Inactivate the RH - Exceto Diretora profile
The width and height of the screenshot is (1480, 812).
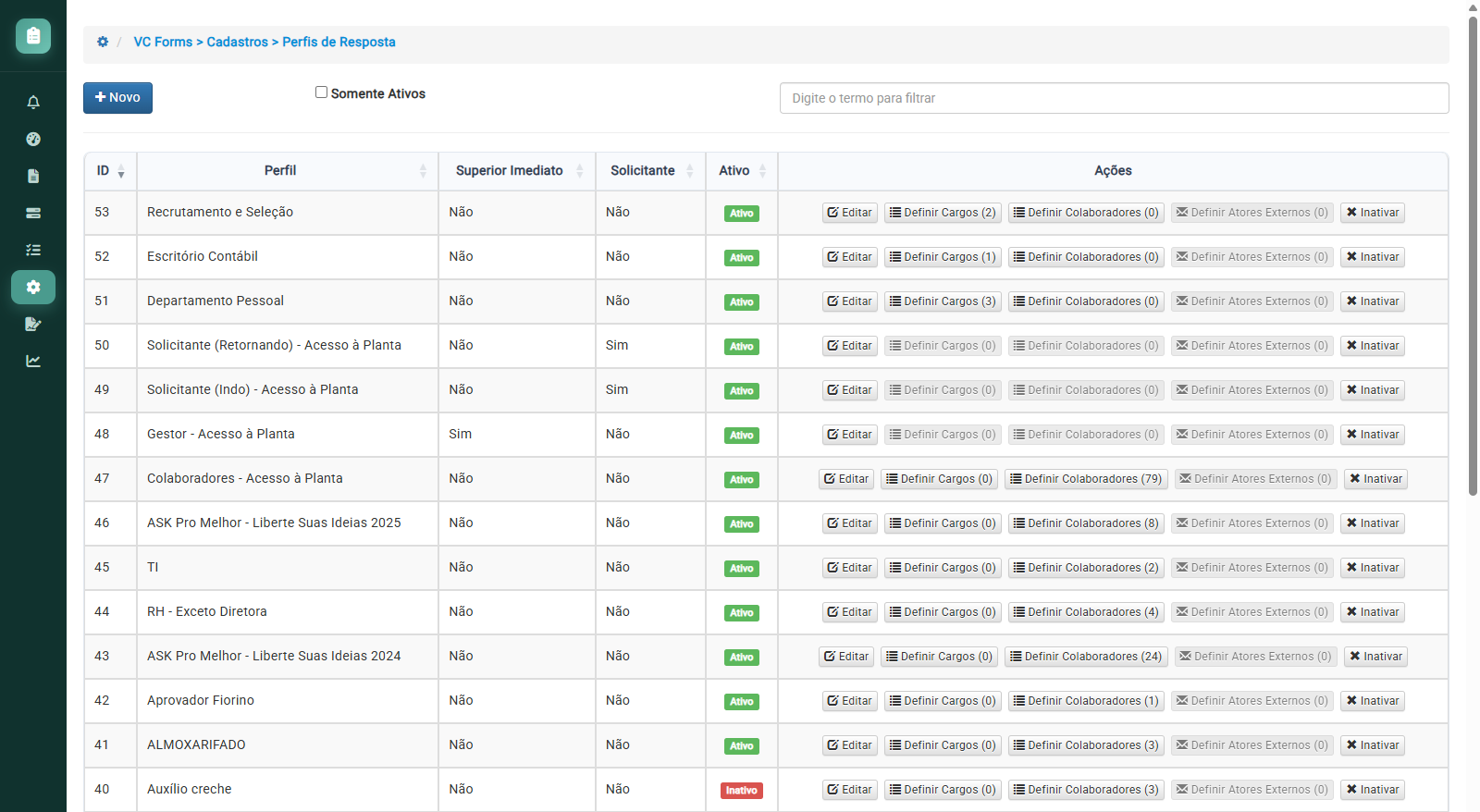1373,612
